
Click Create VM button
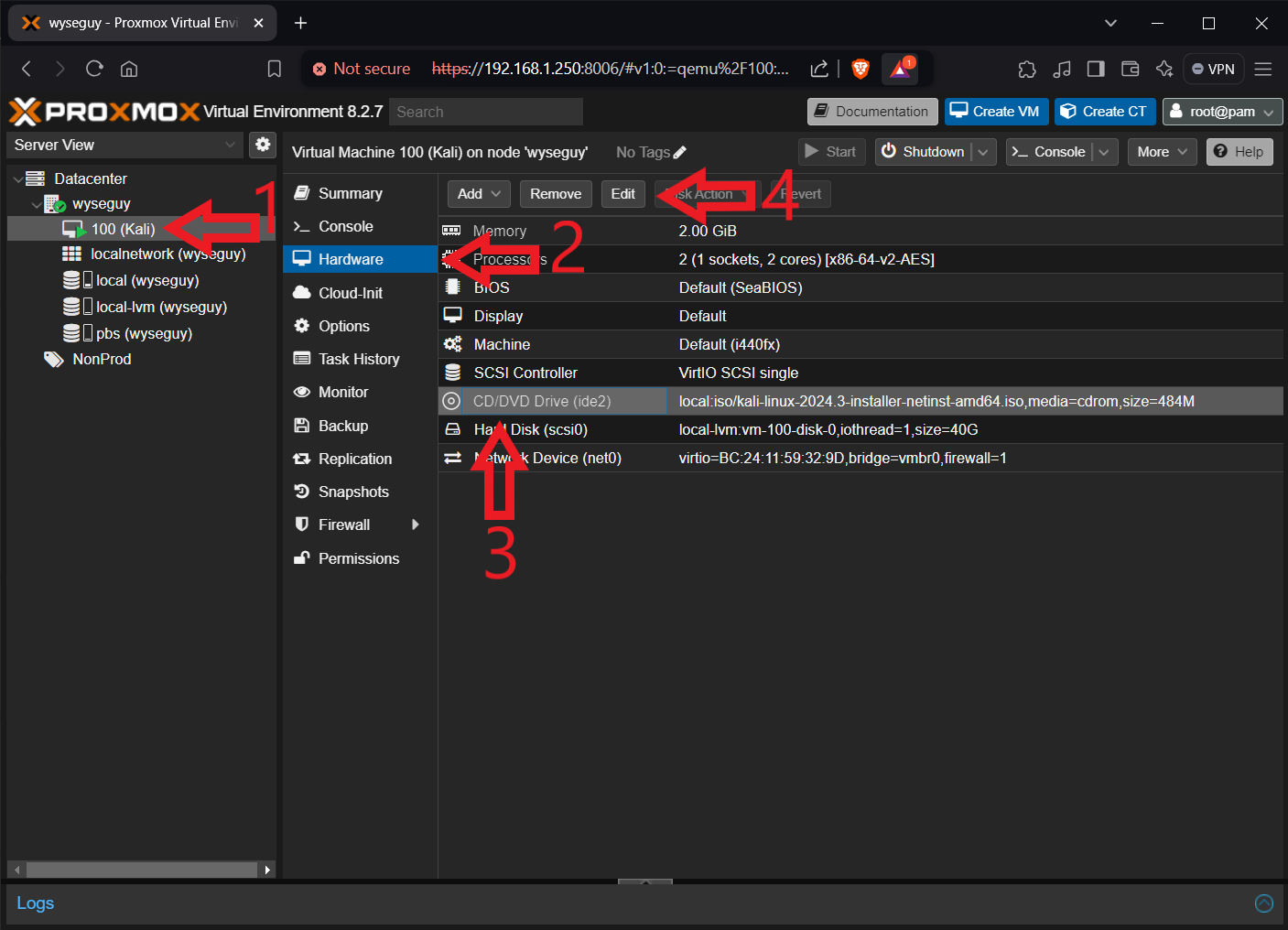[997, 112]
